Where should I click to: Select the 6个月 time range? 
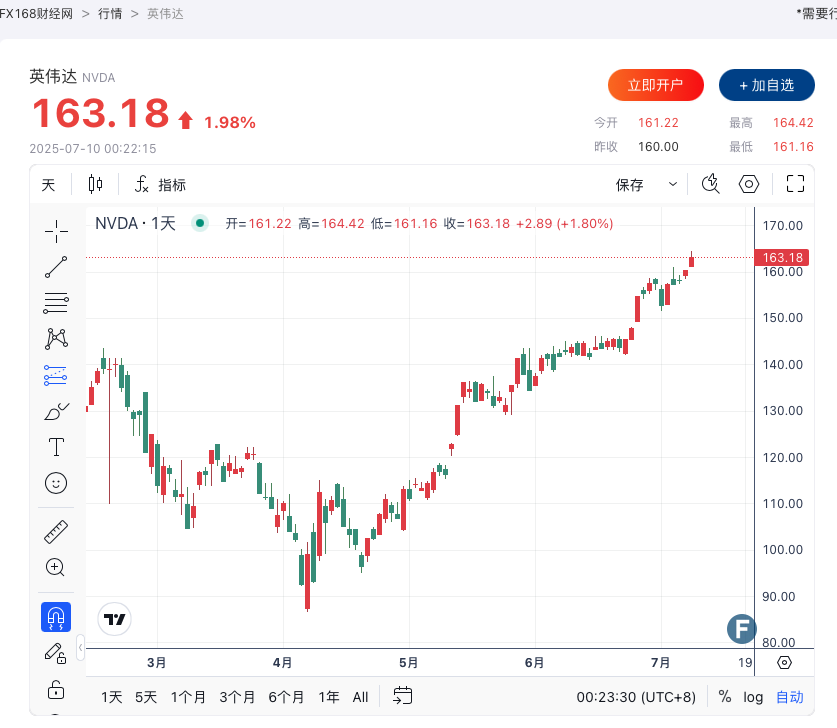pos(286,697)
